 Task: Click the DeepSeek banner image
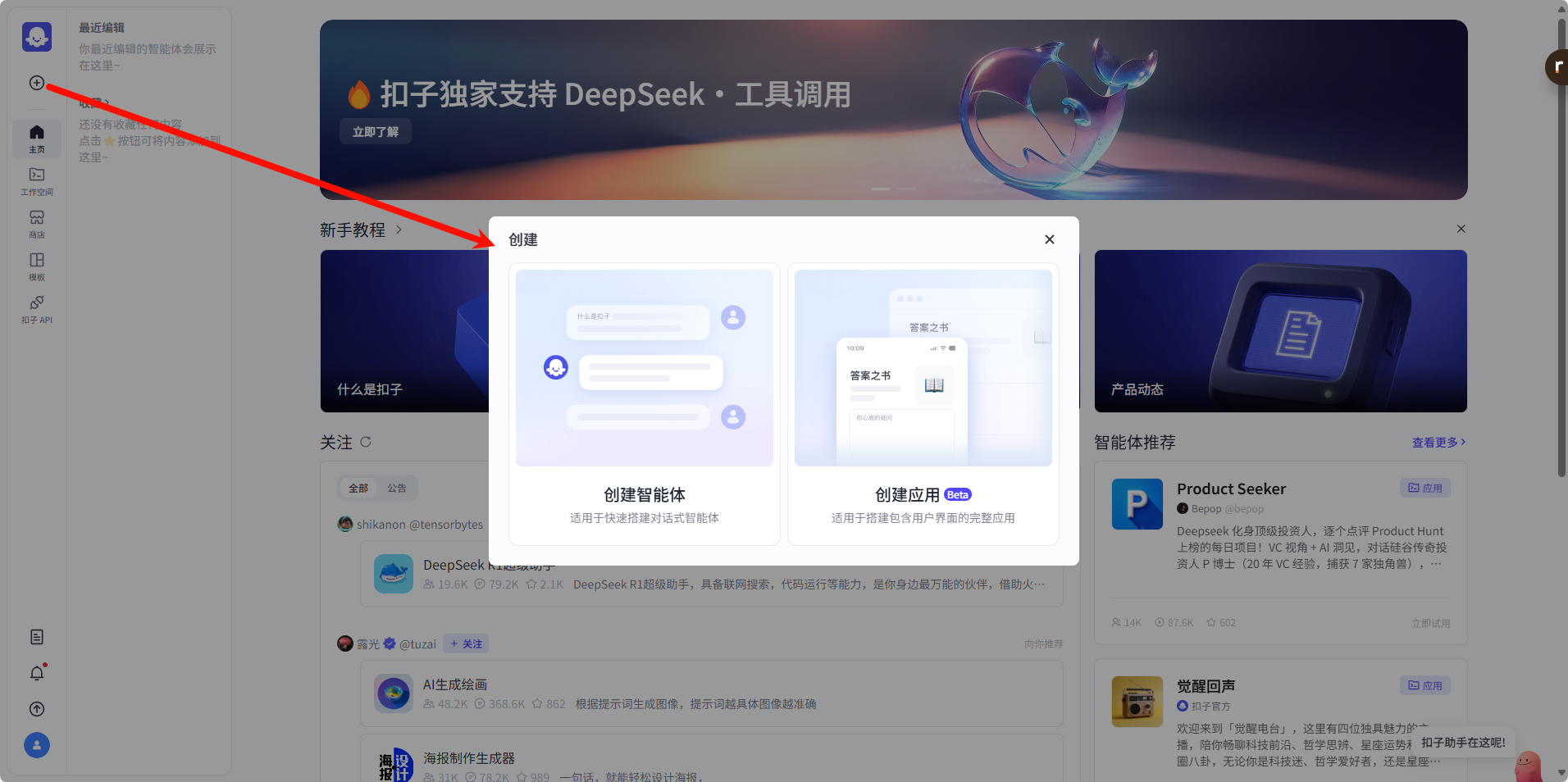(x=894, y=110)
